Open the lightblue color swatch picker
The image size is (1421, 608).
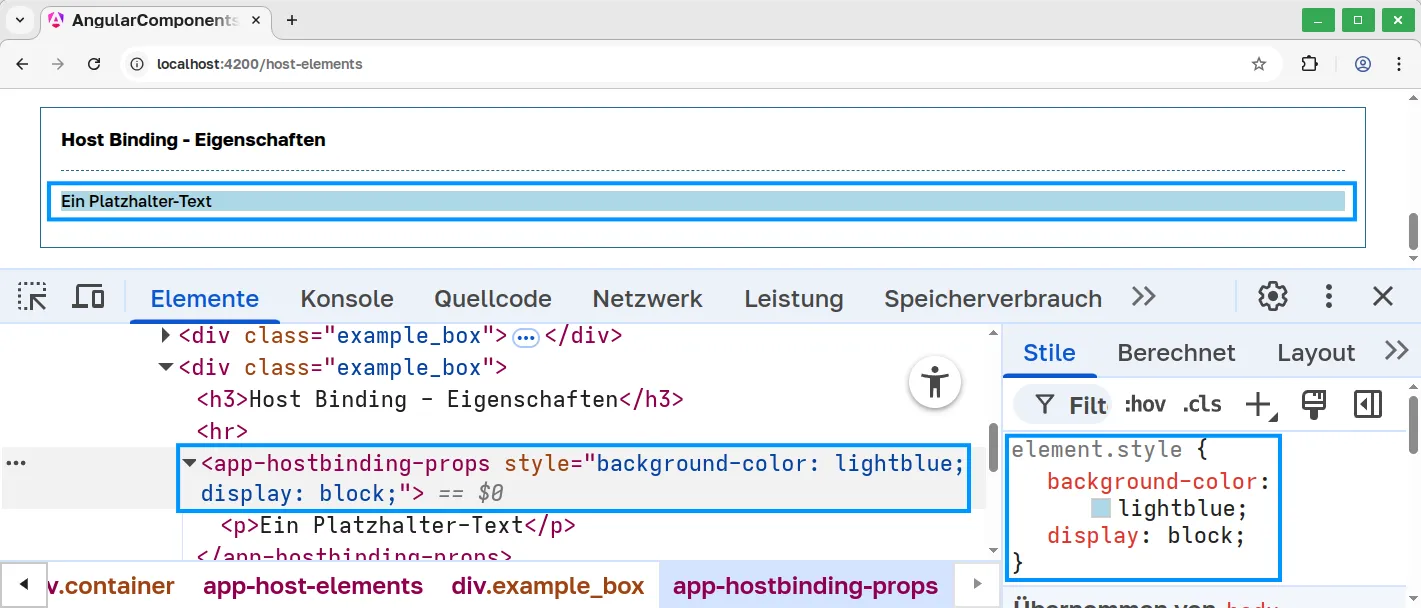(x=1100, y=509)
